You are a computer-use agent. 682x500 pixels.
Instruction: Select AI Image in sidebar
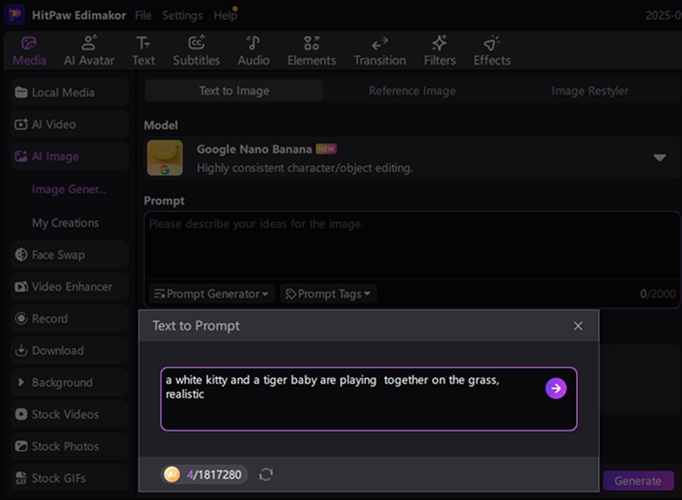tap(70, 156)
